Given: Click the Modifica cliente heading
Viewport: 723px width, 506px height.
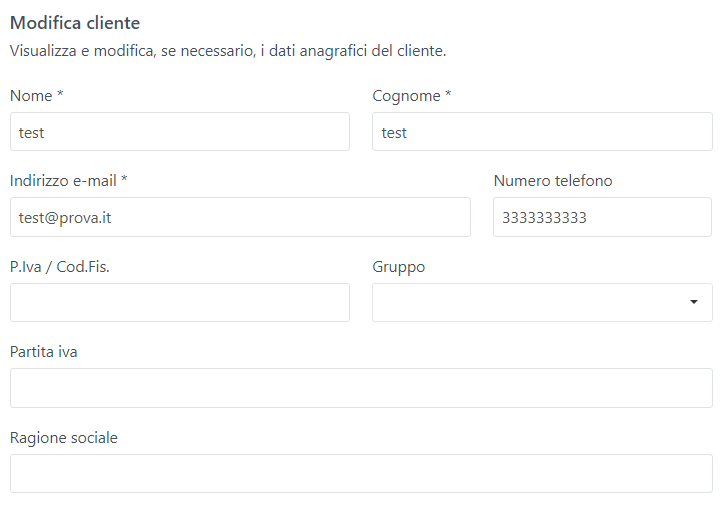Looking at the screenshot, I should tap(75, 22).
